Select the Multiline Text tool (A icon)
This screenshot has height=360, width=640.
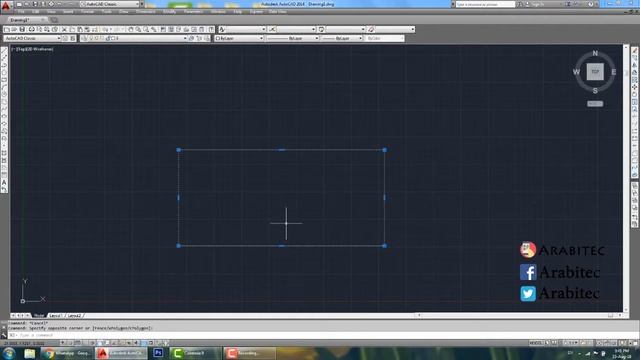pos(4,182)
